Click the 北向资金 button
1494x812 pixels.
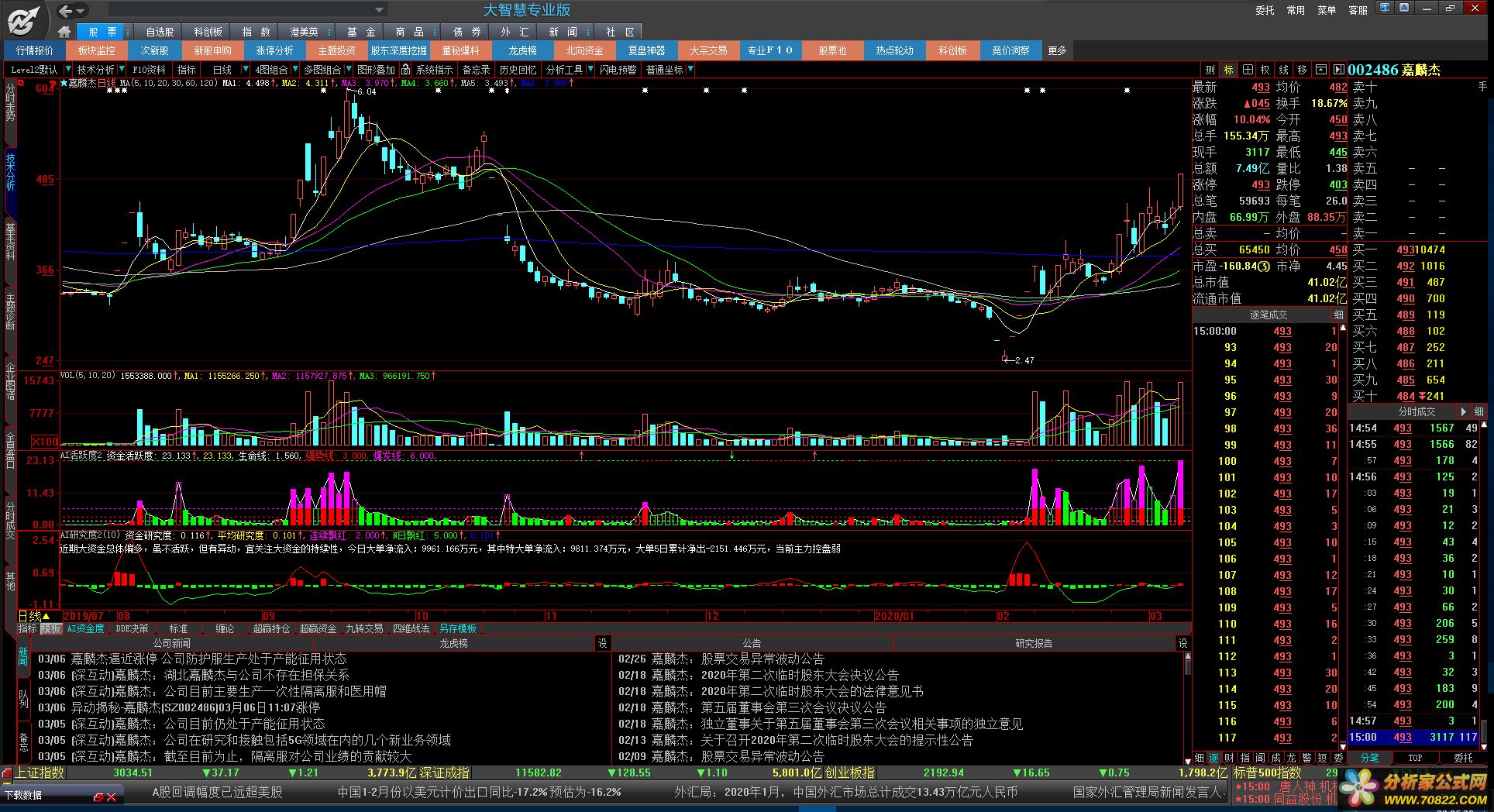click(x=584, y=50)
